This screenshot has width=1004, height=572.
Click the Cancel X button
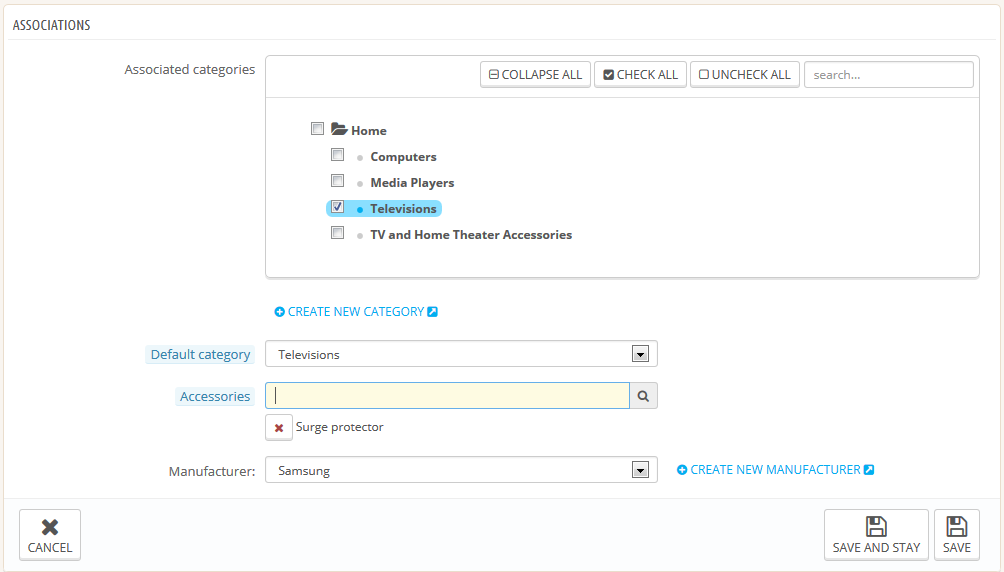click(50, 535)
